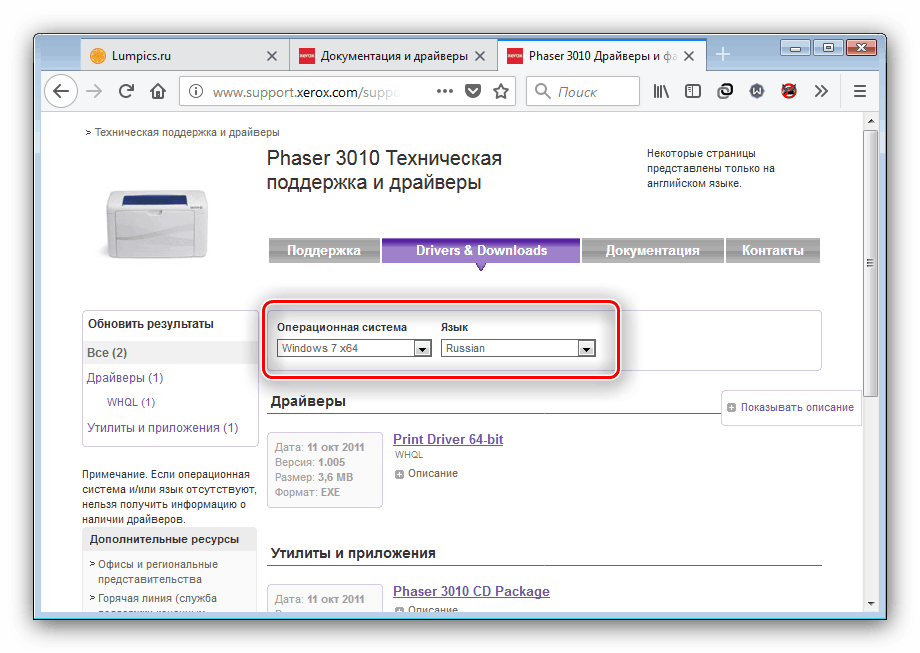
Task: Toggle Показывать описание option
Action: point(790,407)
